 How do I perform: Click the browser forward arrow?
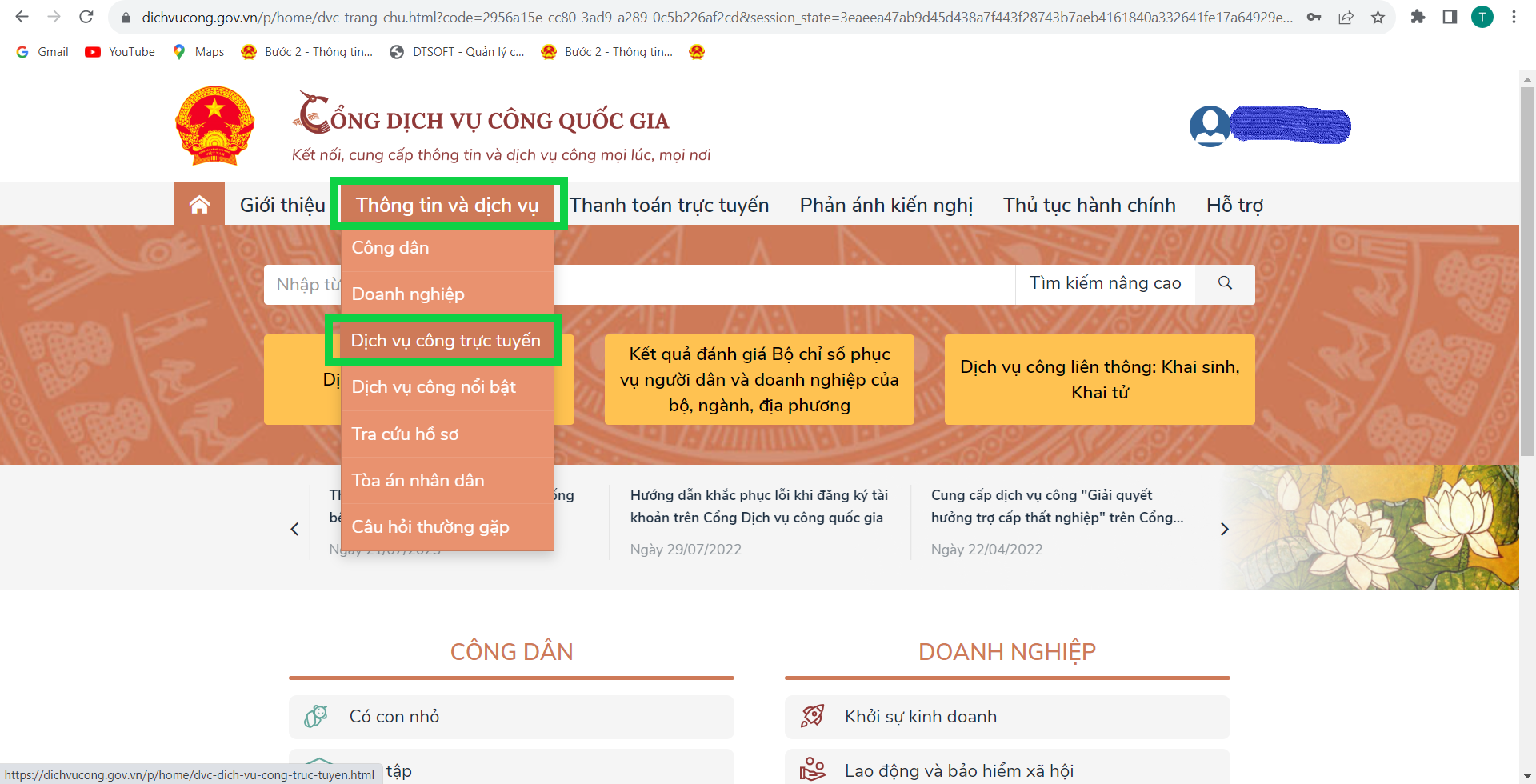point(54,17)
